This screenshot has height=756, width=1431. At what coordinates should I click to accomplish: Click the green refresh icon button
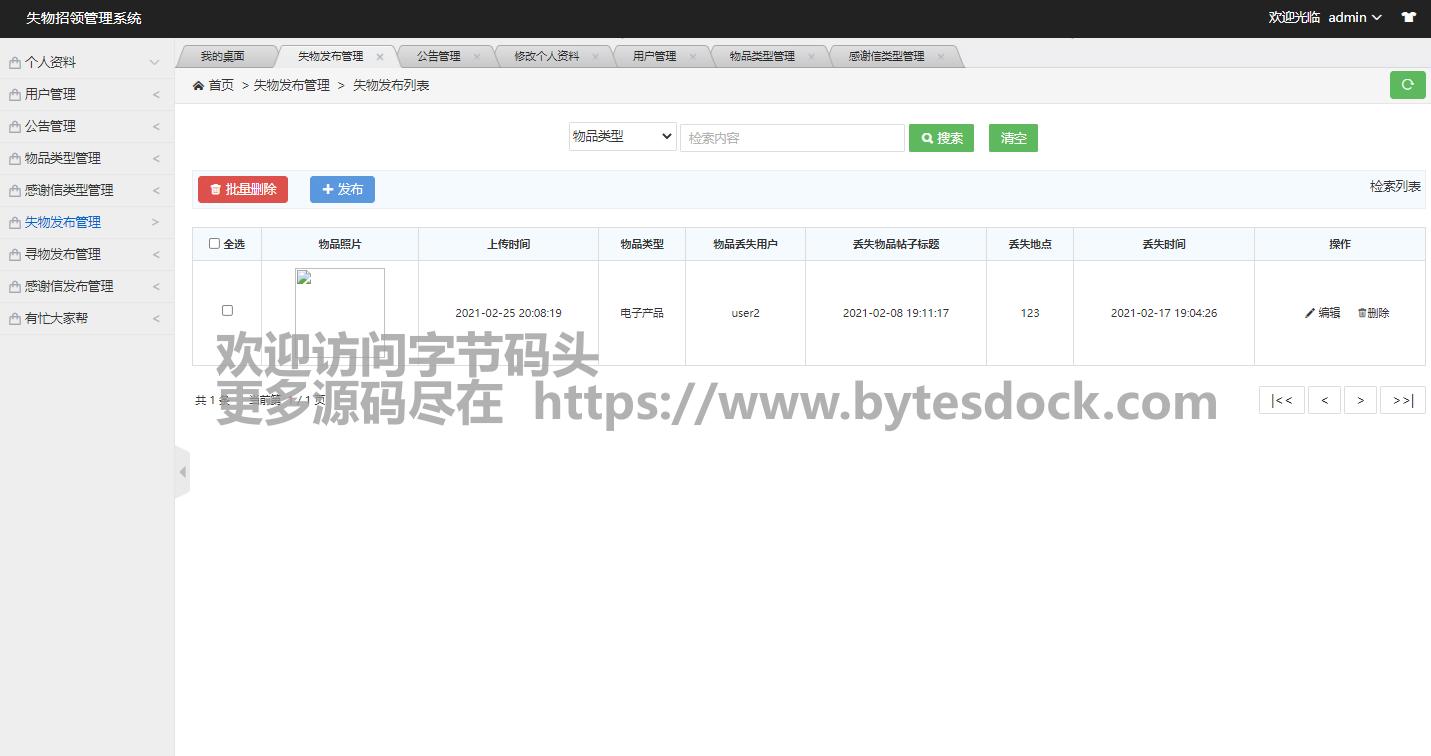(x=1407, y=85)
